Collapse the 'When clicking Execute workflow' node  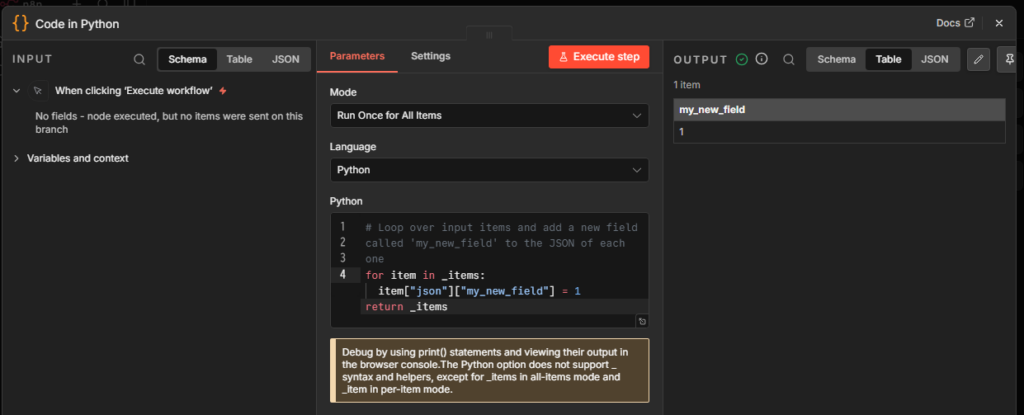coord(17,91)
